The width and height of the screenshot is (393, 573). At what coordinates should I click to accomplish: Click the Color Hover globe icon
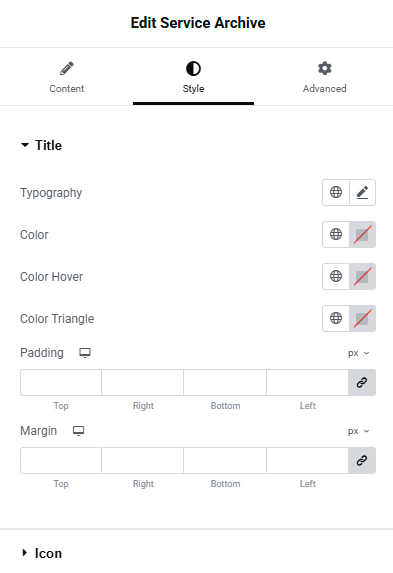[x=336, y=276]
